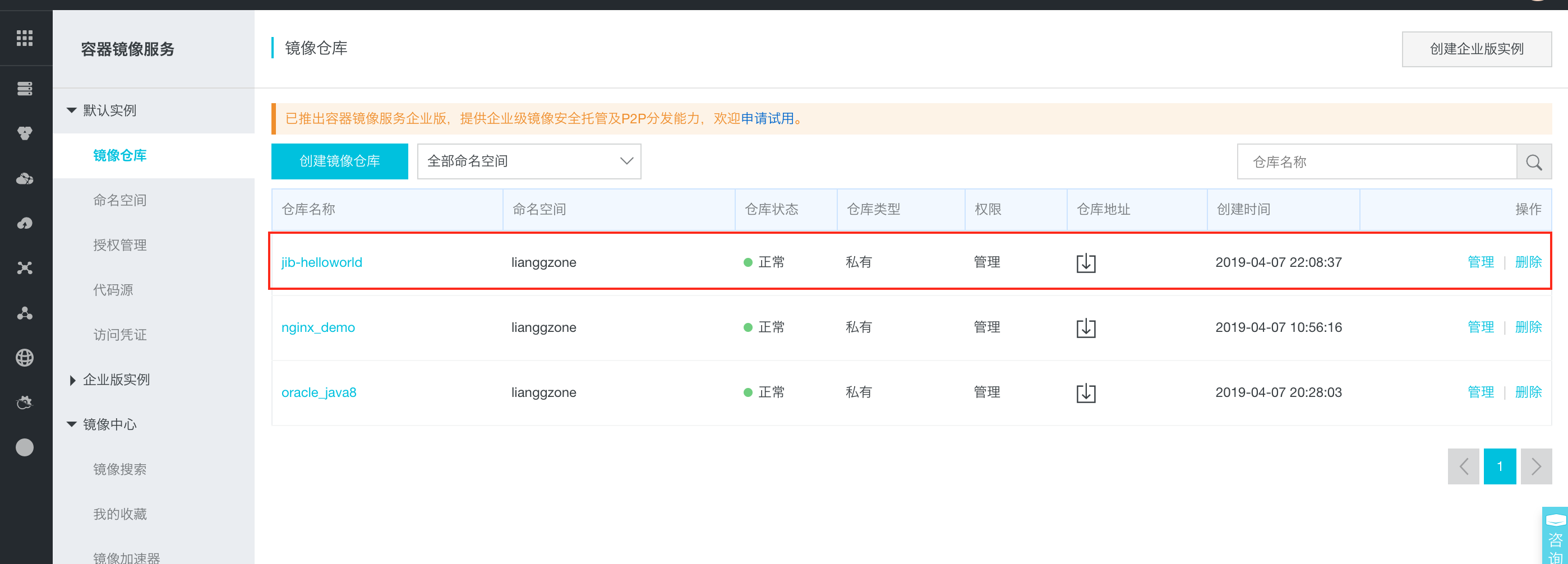The width and height of the screenshot is (1568, 564).
Task: Go to previous page arrow
Action: point(1463,466)
